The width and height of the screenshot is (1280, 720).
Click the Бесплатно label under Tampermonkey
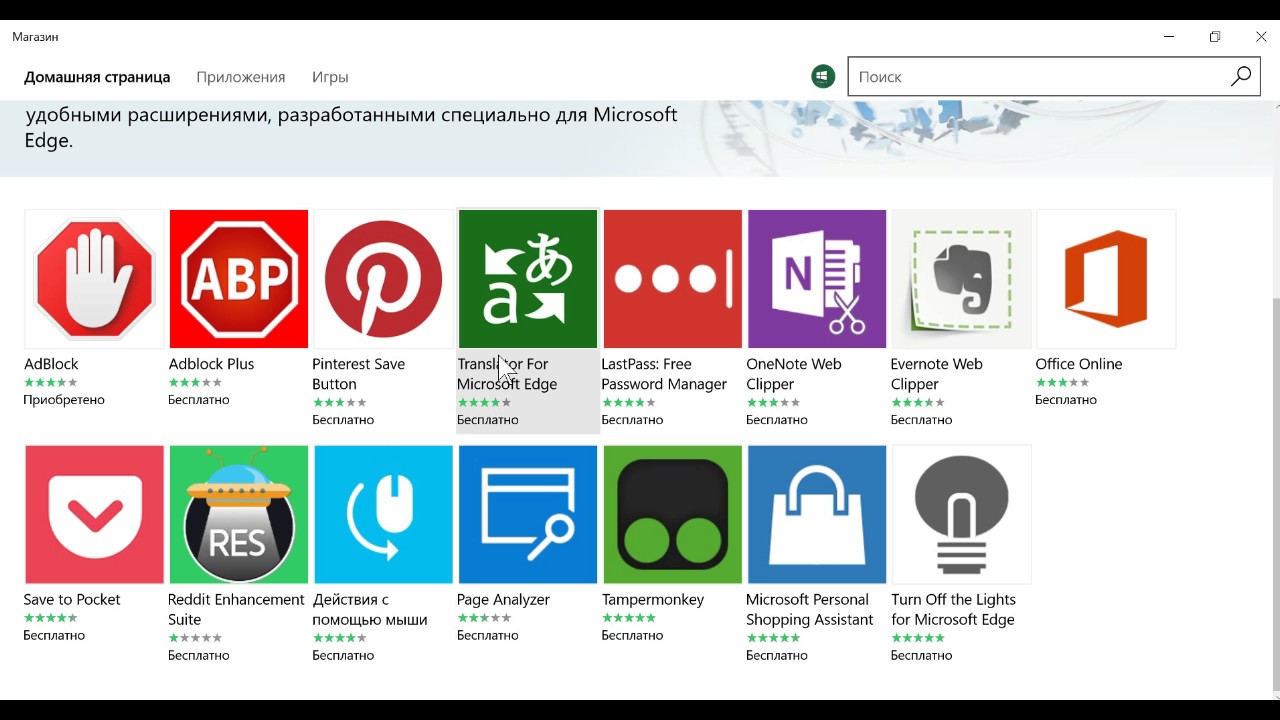[x=632, y=636]
